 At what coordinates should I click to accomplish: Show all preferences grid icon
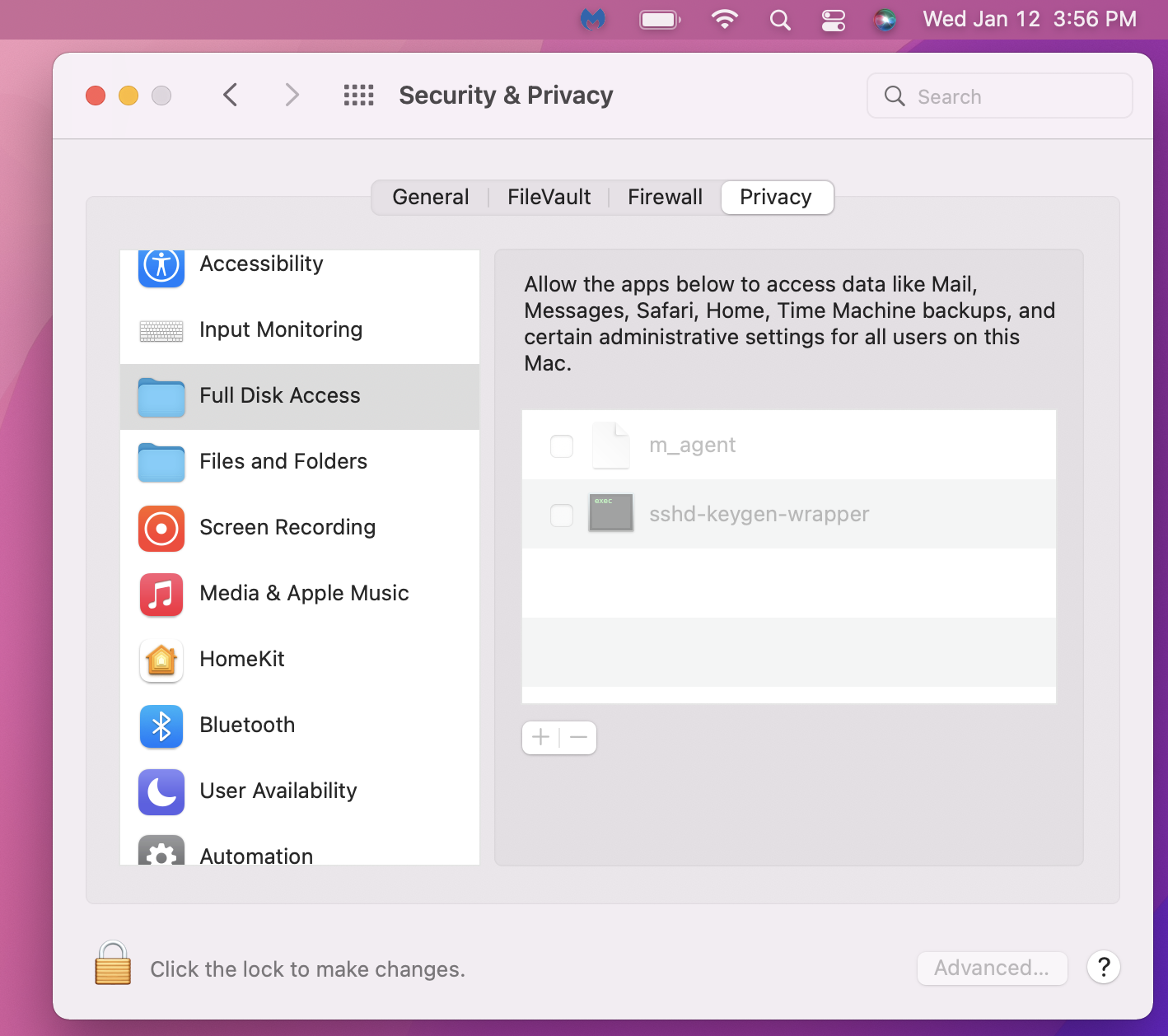point(358,96)
